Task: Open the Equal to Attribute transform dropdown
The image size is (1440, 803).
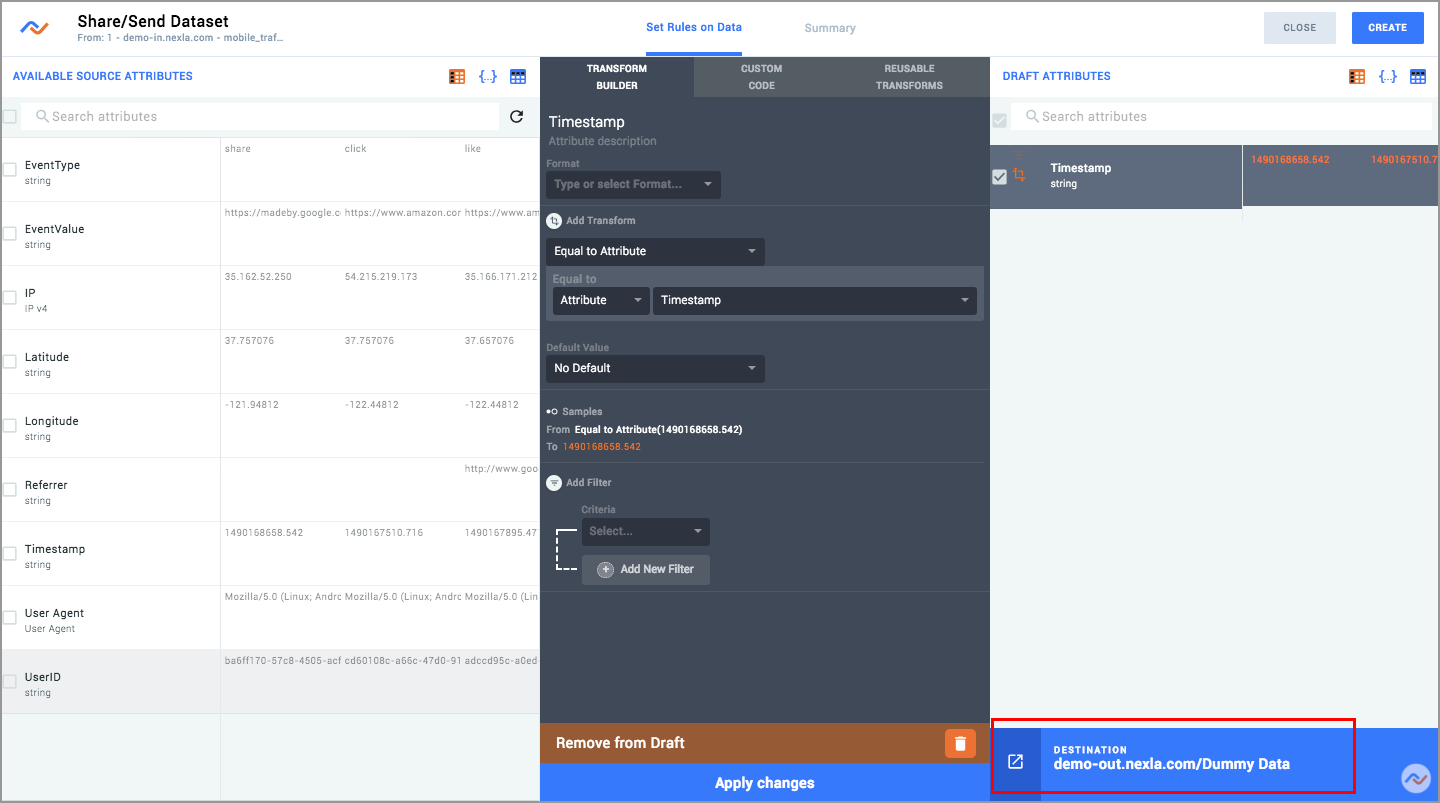Action: point(655,251)
